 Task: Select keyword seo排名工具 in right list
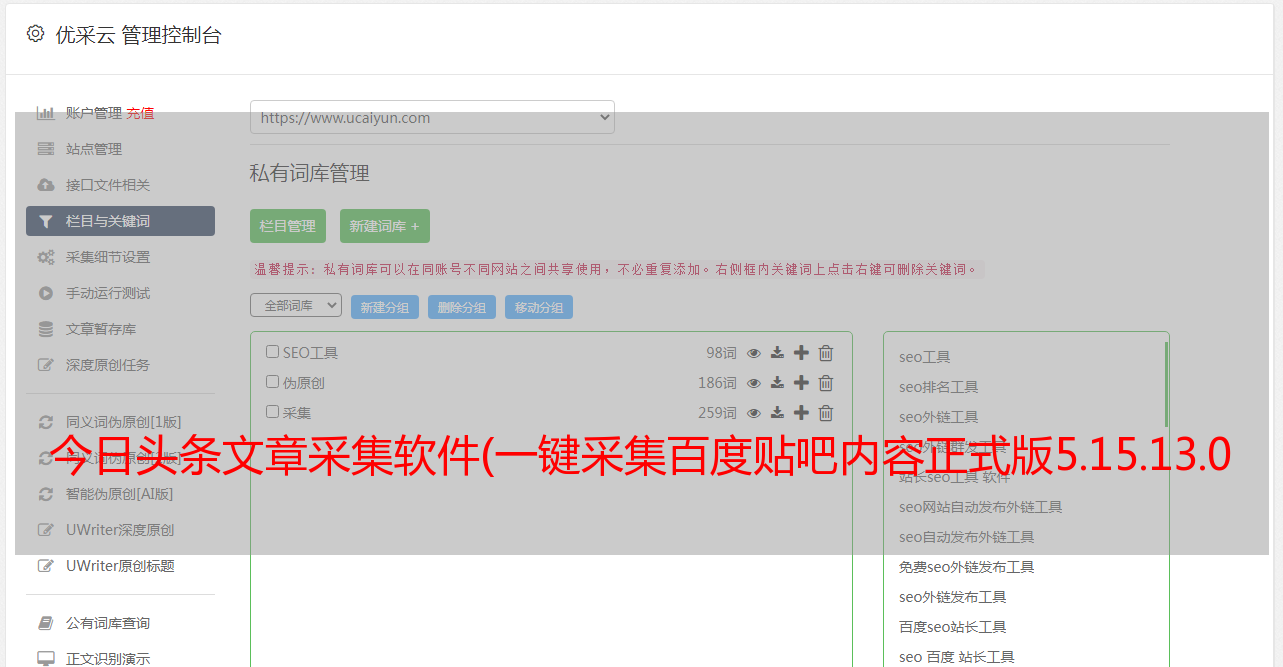[939, 387]
